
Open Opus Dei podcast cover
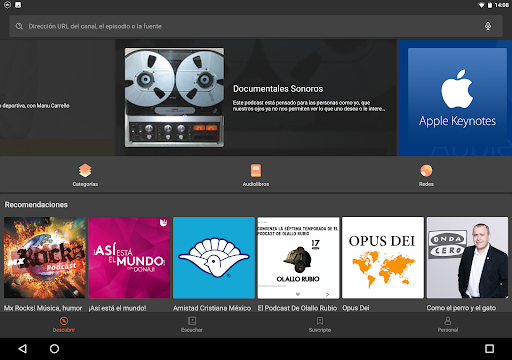click(383, 258)
